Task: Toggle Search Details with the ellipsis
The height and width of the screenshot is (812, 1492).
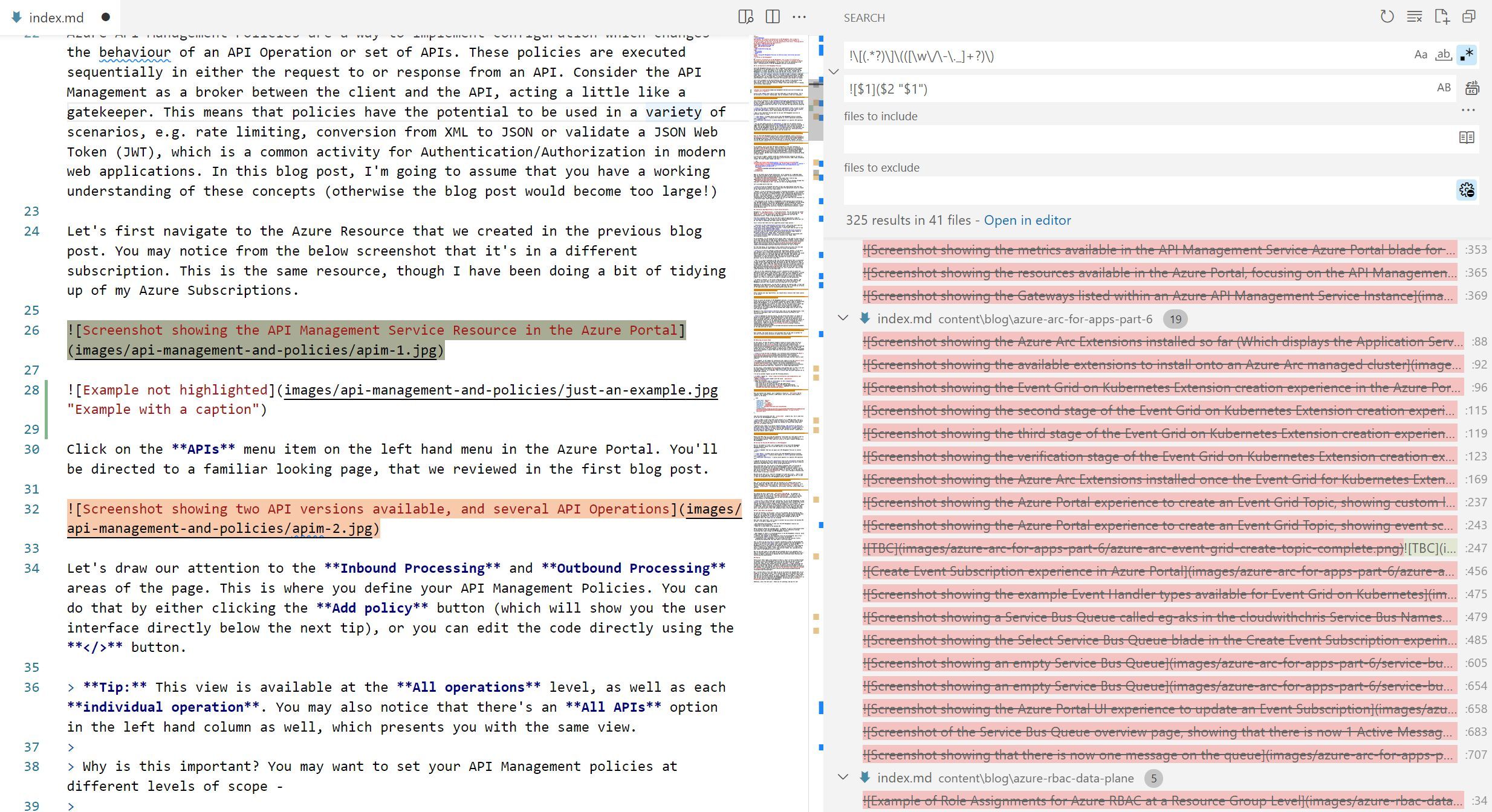Action: tap(1467, 110)
